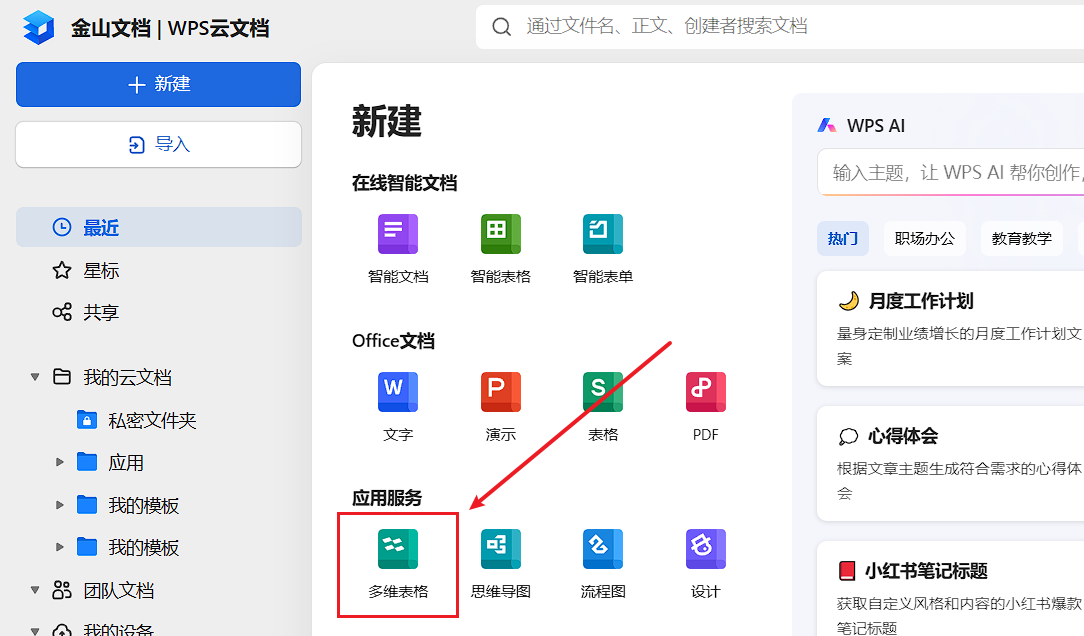Collapse the 团队文档 tree arrow

(35, 590)
